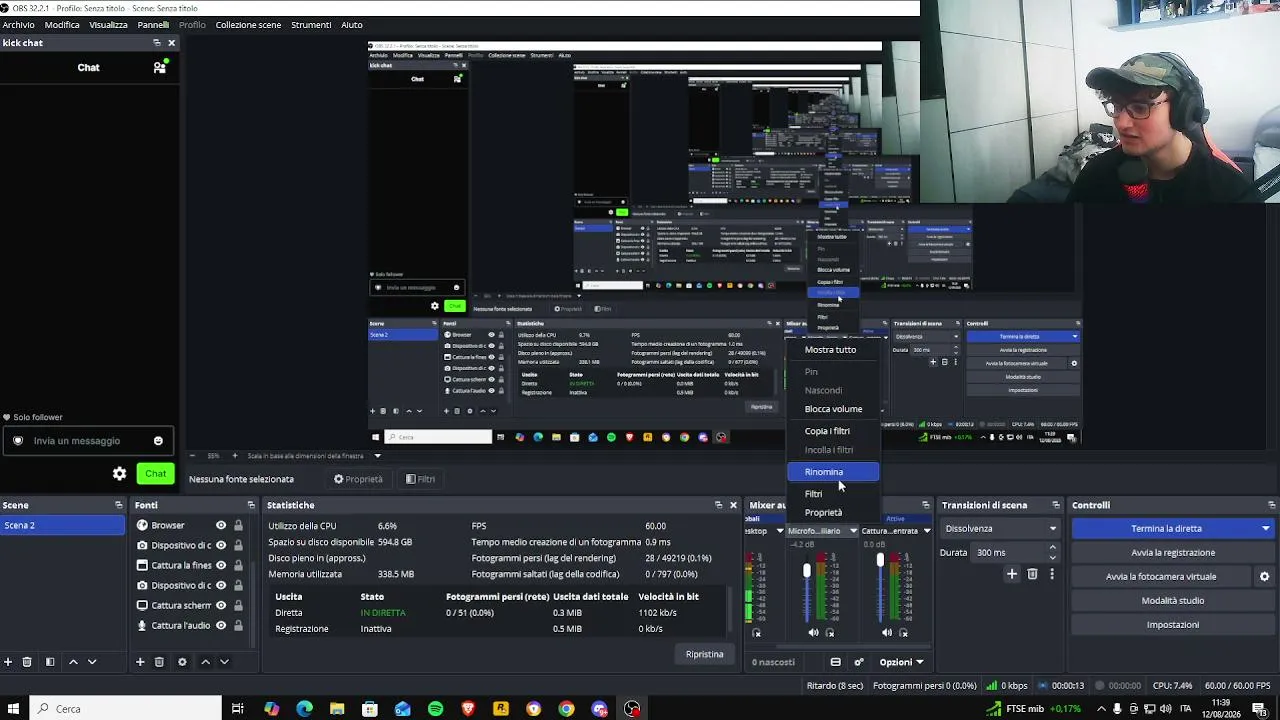Hide the Cattura schermo source

[x=221, y=605]
